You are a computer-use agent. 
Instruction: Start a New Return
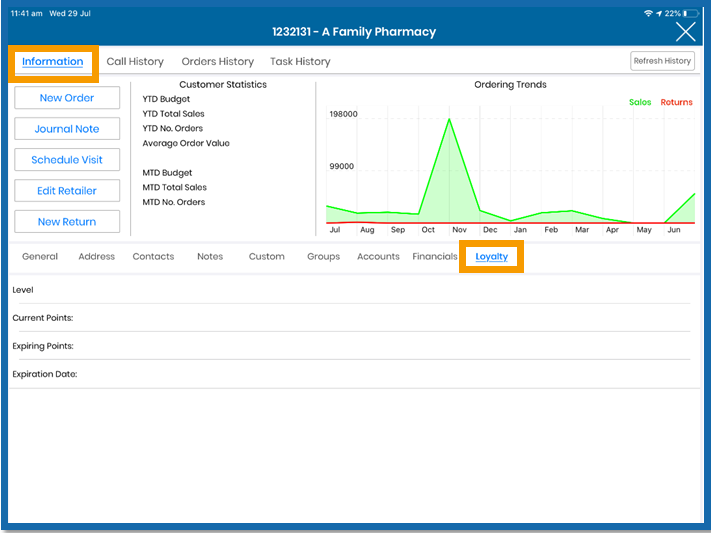[x=67, y=222]
